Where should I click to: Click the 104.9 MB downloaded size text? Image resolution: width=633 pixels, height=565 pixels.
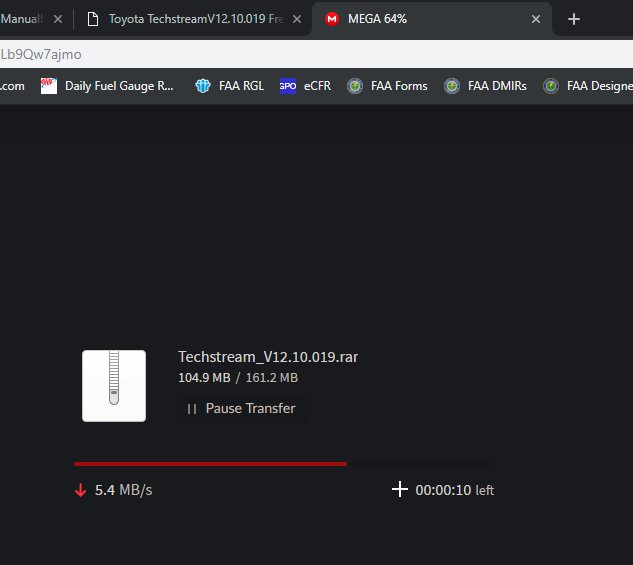(x=204, y=378)
